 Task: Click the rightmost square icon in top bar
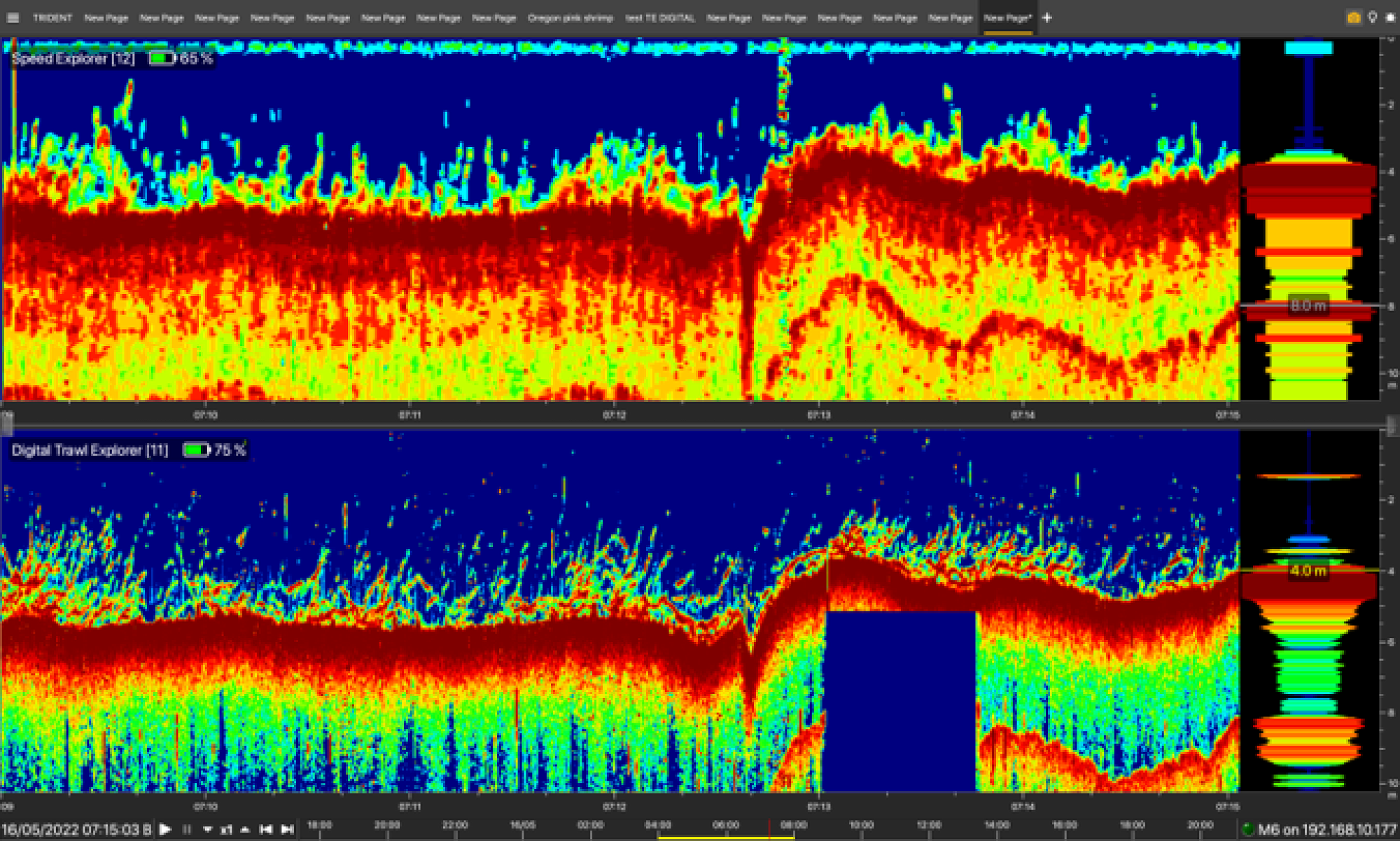[x=1390, y=18]
